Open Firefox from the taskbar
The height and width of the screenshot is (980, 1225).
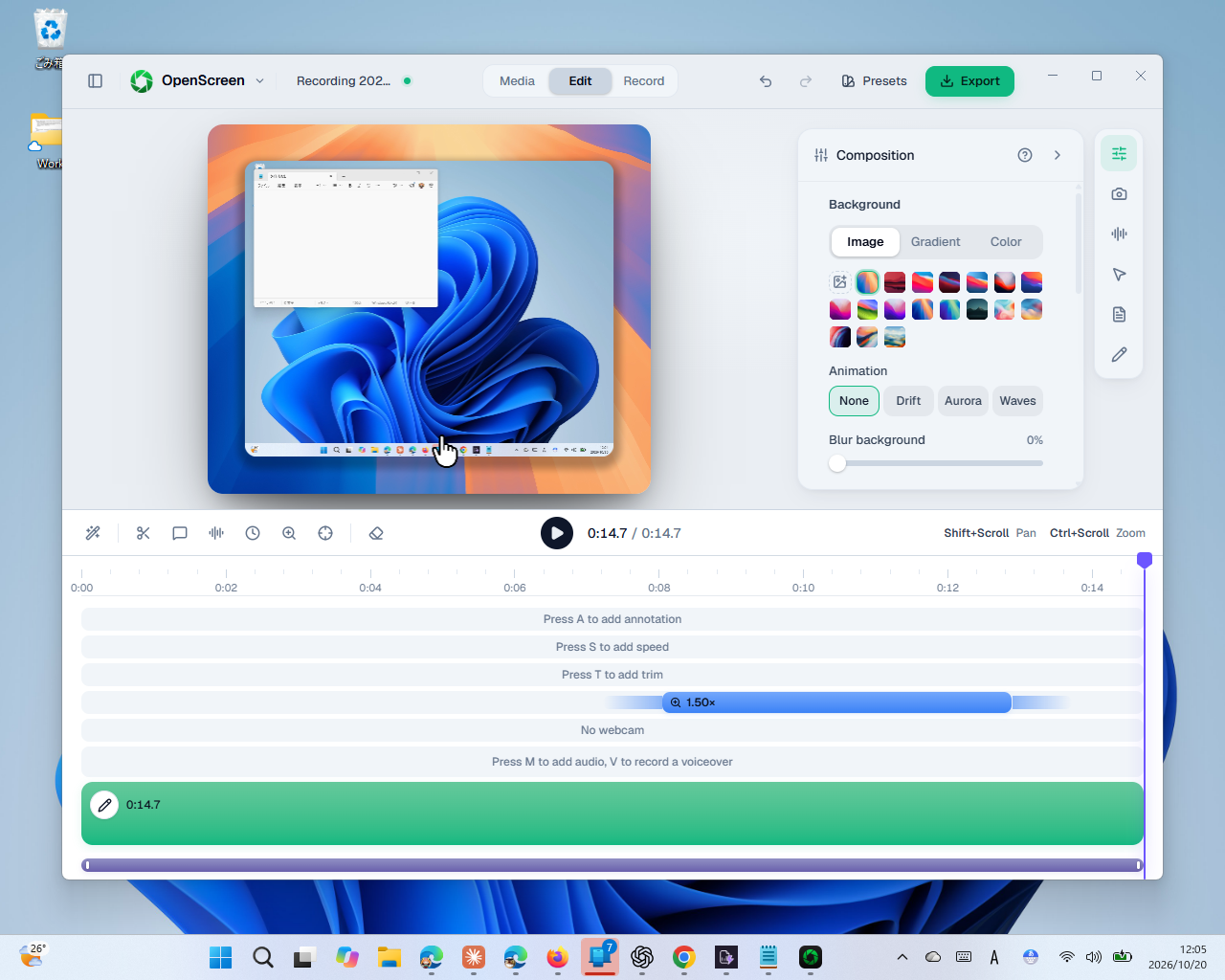[558, 957]
